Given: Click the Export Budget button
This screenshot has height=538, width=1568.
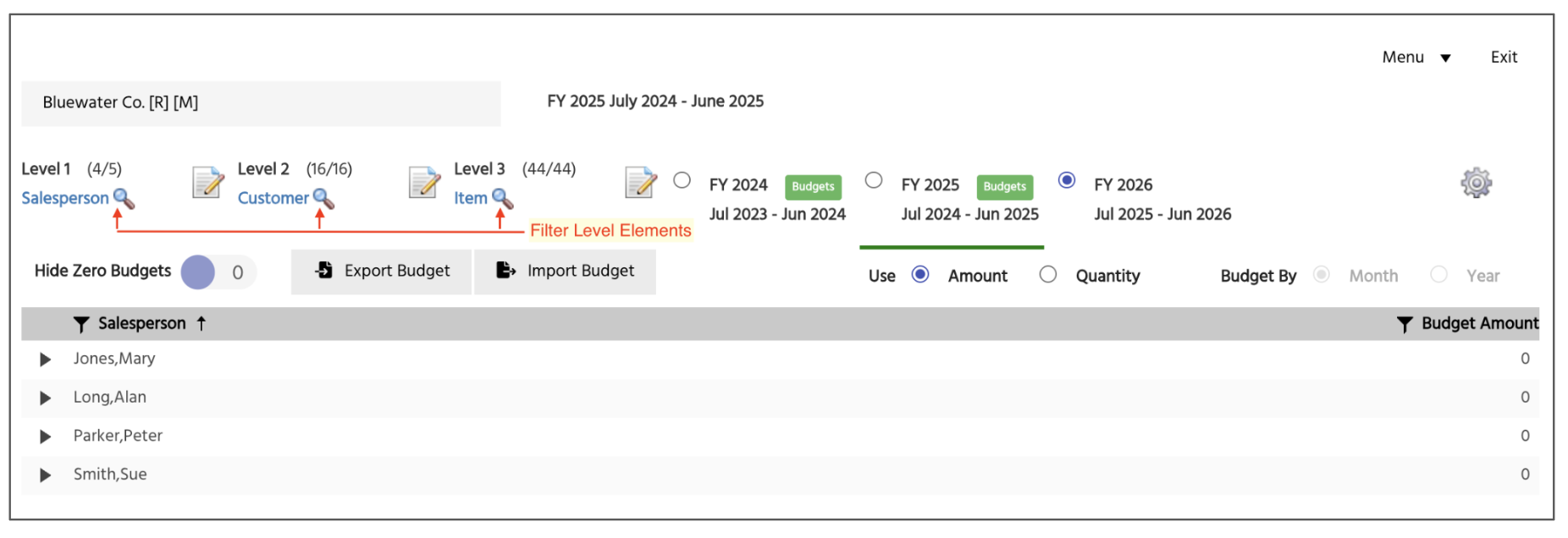Looking at the screenshot, I should point(381,272).
